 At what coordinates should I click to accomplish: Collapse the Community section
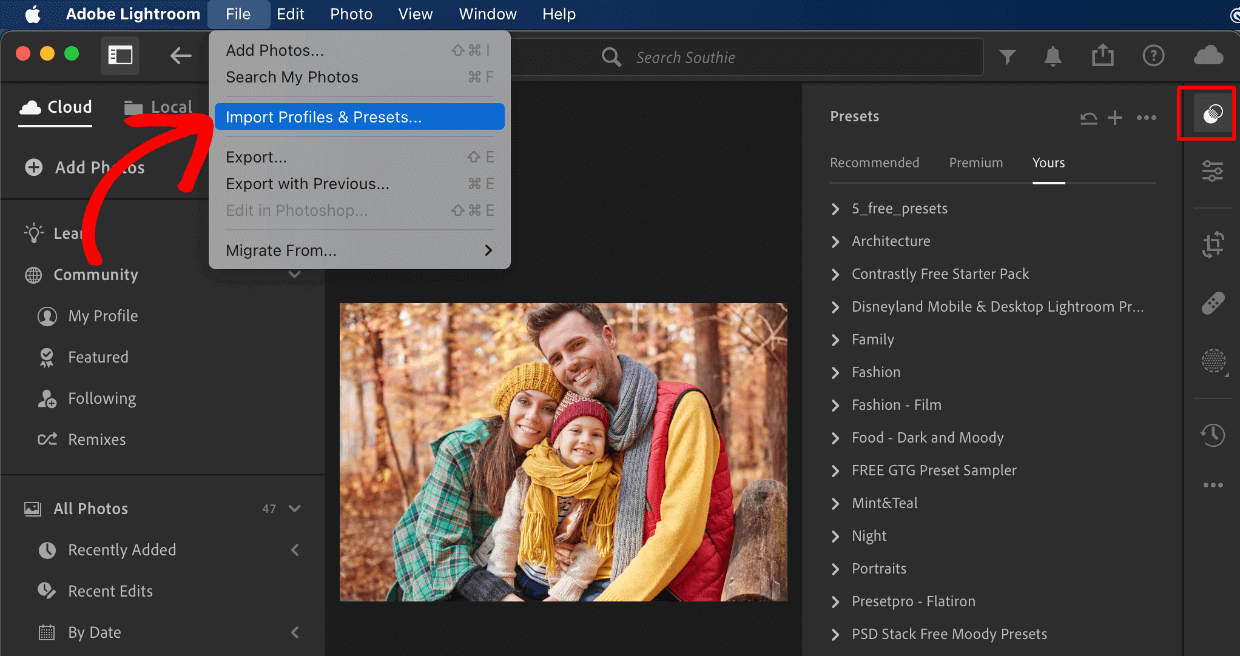coord(294,274)
